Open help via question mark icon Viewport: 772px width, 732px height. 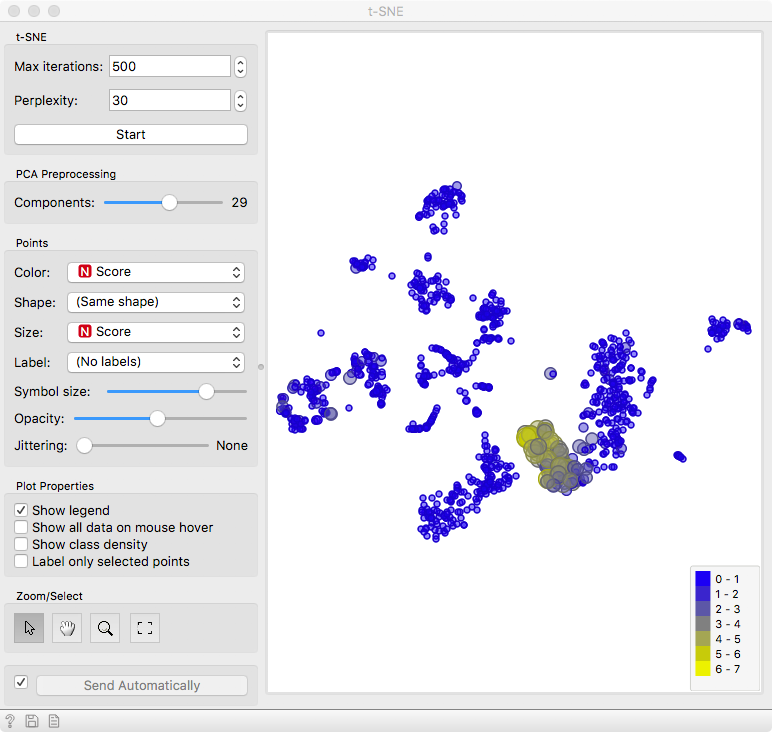point(10,721)
